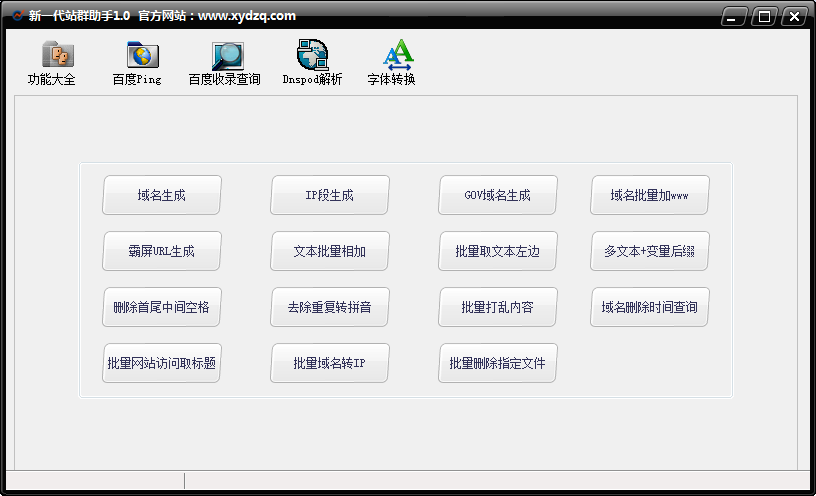Click the 批量删除指定文件 button
This screenshot has height=496, width=816.
click(x=498, y=363)
